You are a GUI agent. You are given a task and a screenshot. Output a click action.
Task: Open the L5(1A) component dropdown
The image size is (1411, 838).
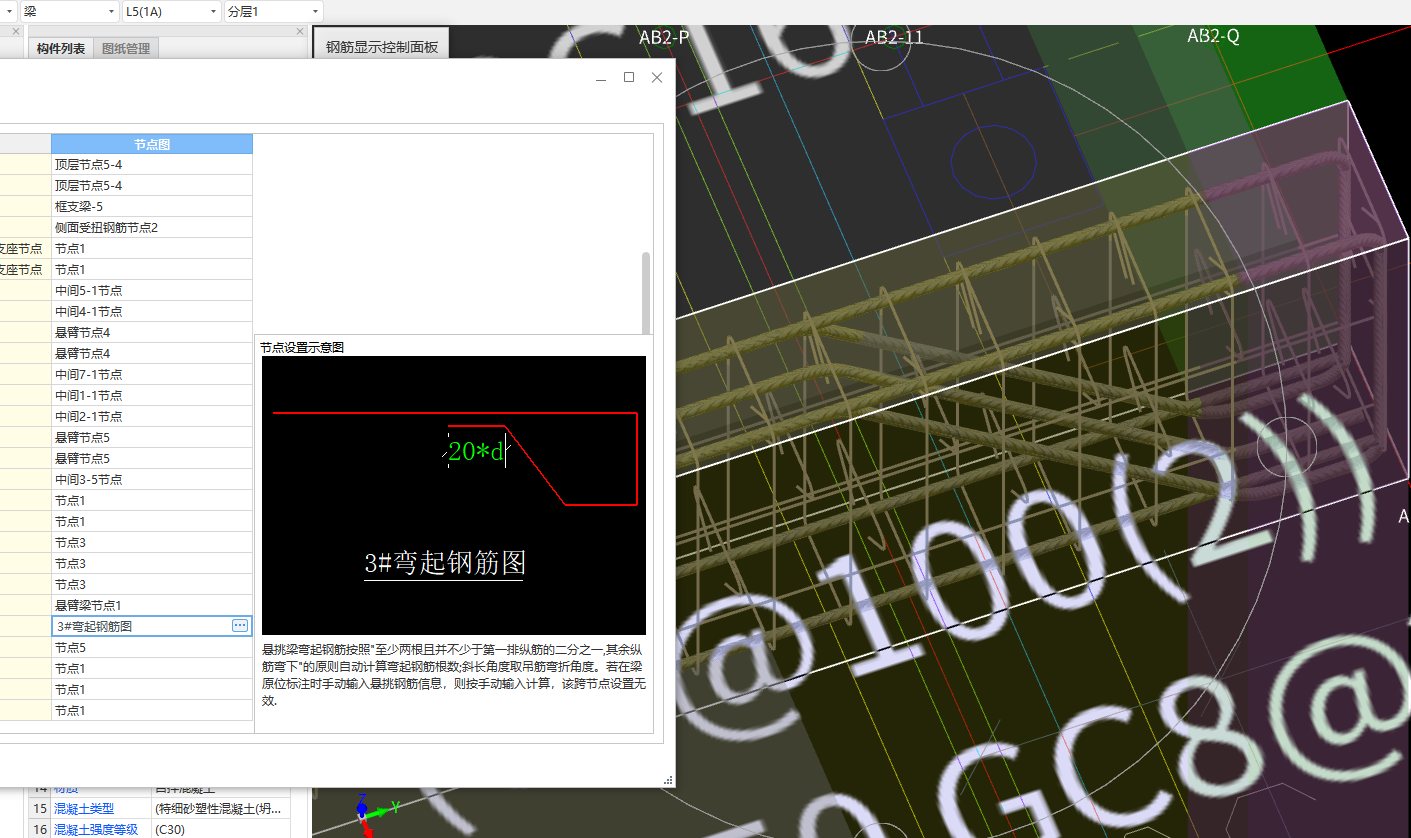171,11
